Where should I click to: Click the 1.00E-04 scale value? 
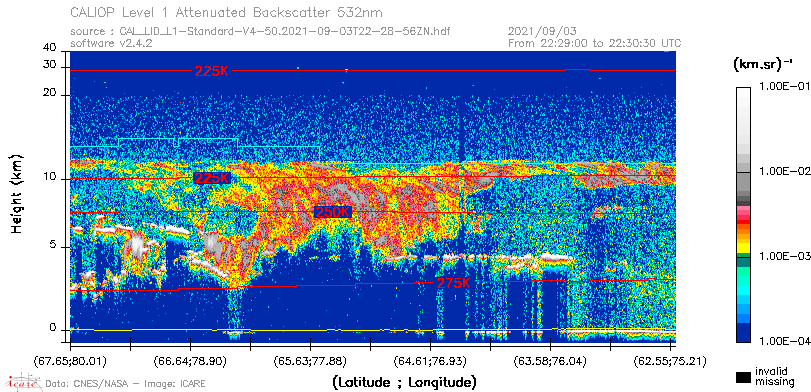[784, 341]
